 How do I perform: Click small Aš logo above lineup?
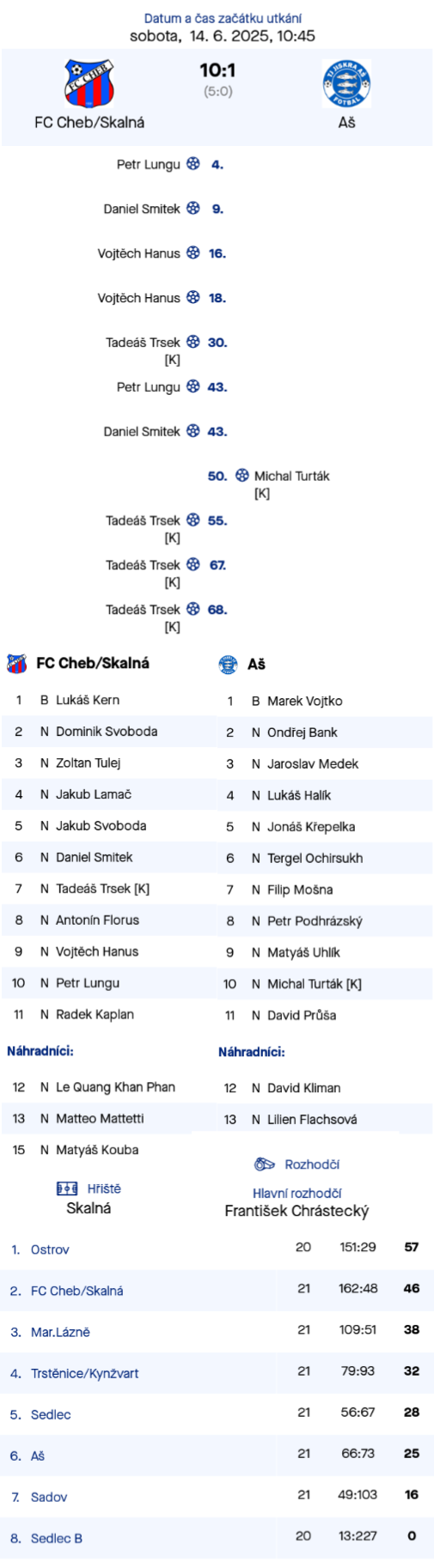[x=228, y=664]
